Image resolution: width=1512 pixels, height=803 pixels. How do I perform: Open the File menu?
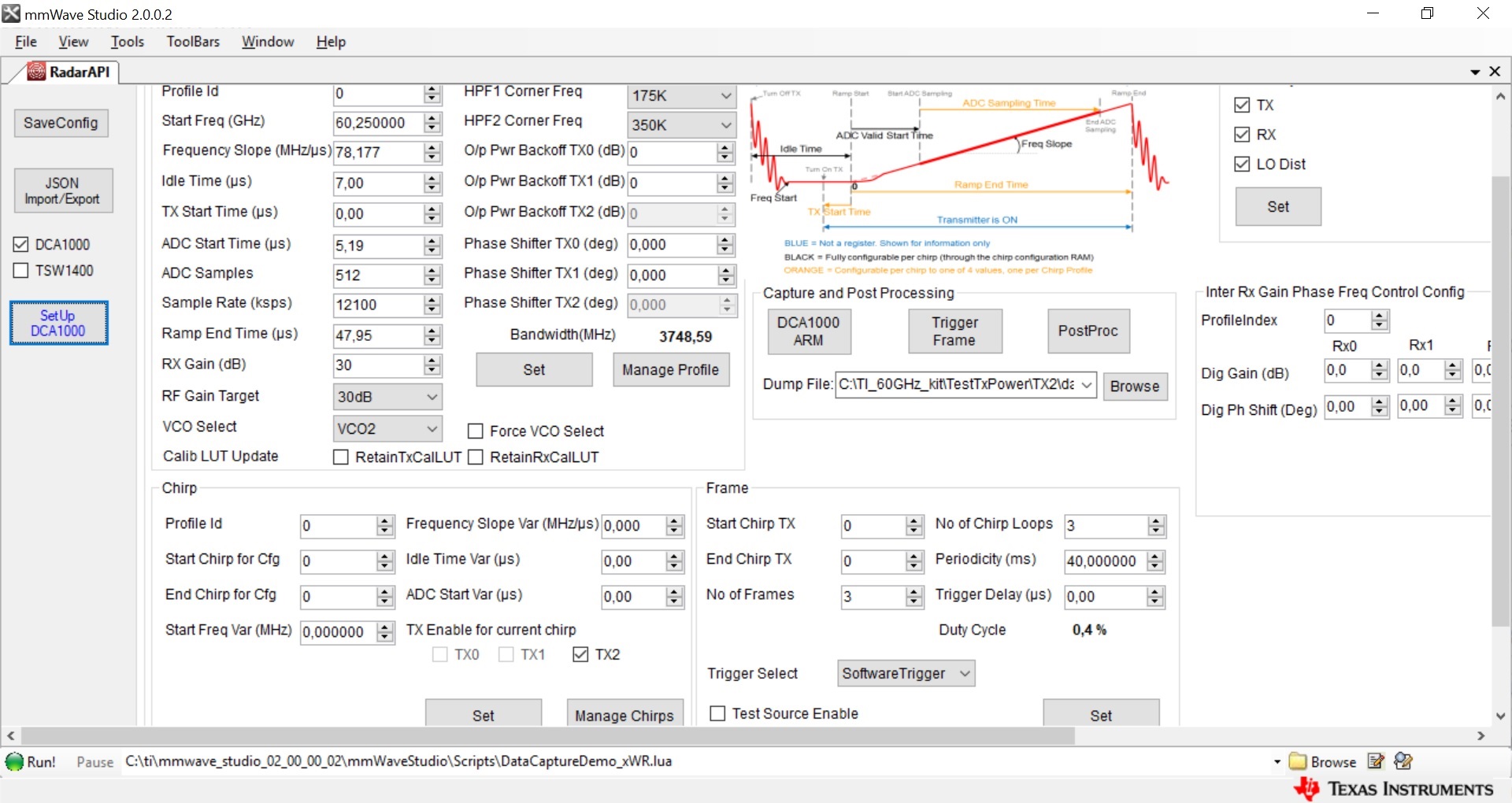click(26, 42)
